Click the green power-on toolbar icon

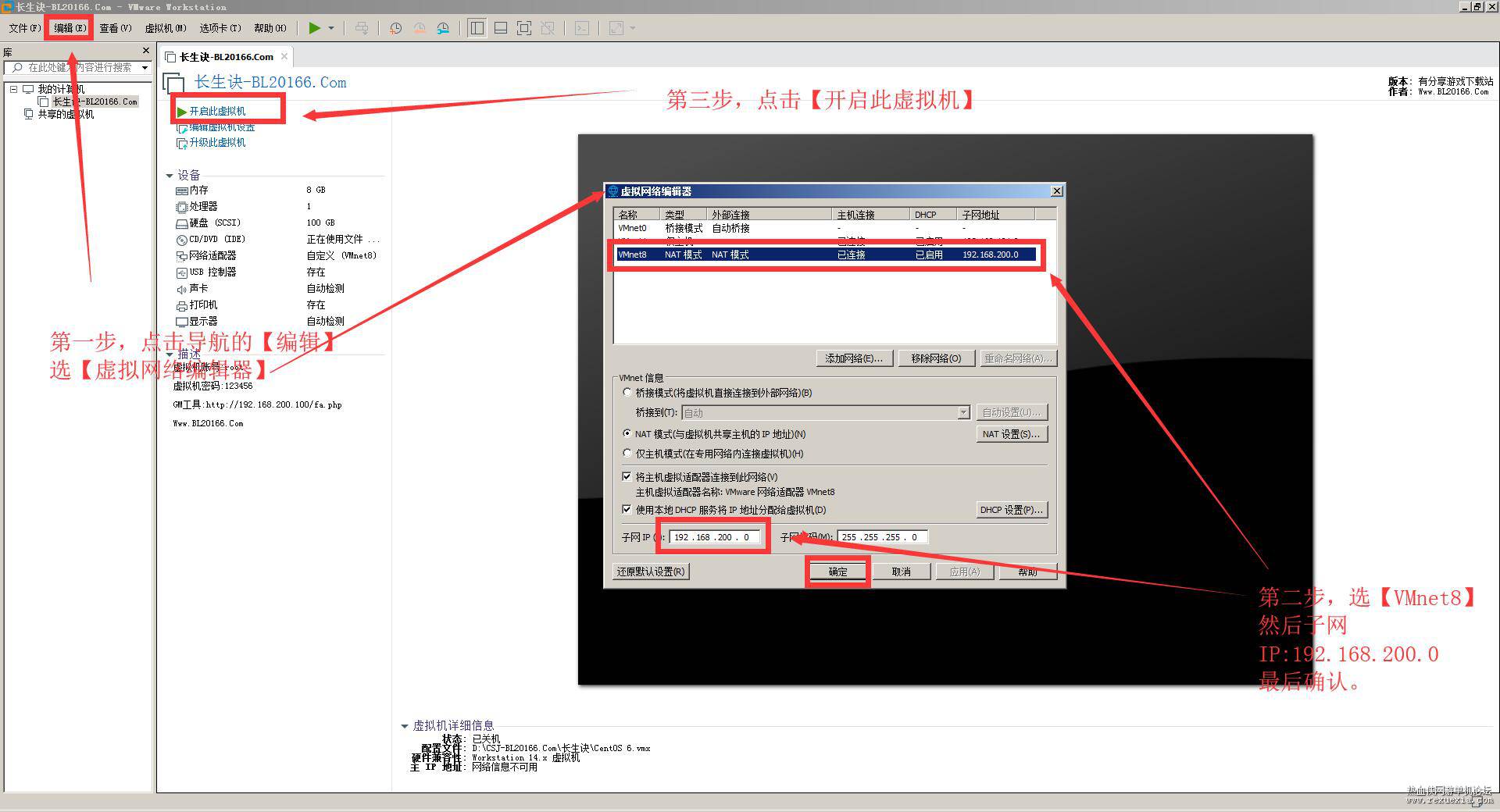[x=314, y=28]
